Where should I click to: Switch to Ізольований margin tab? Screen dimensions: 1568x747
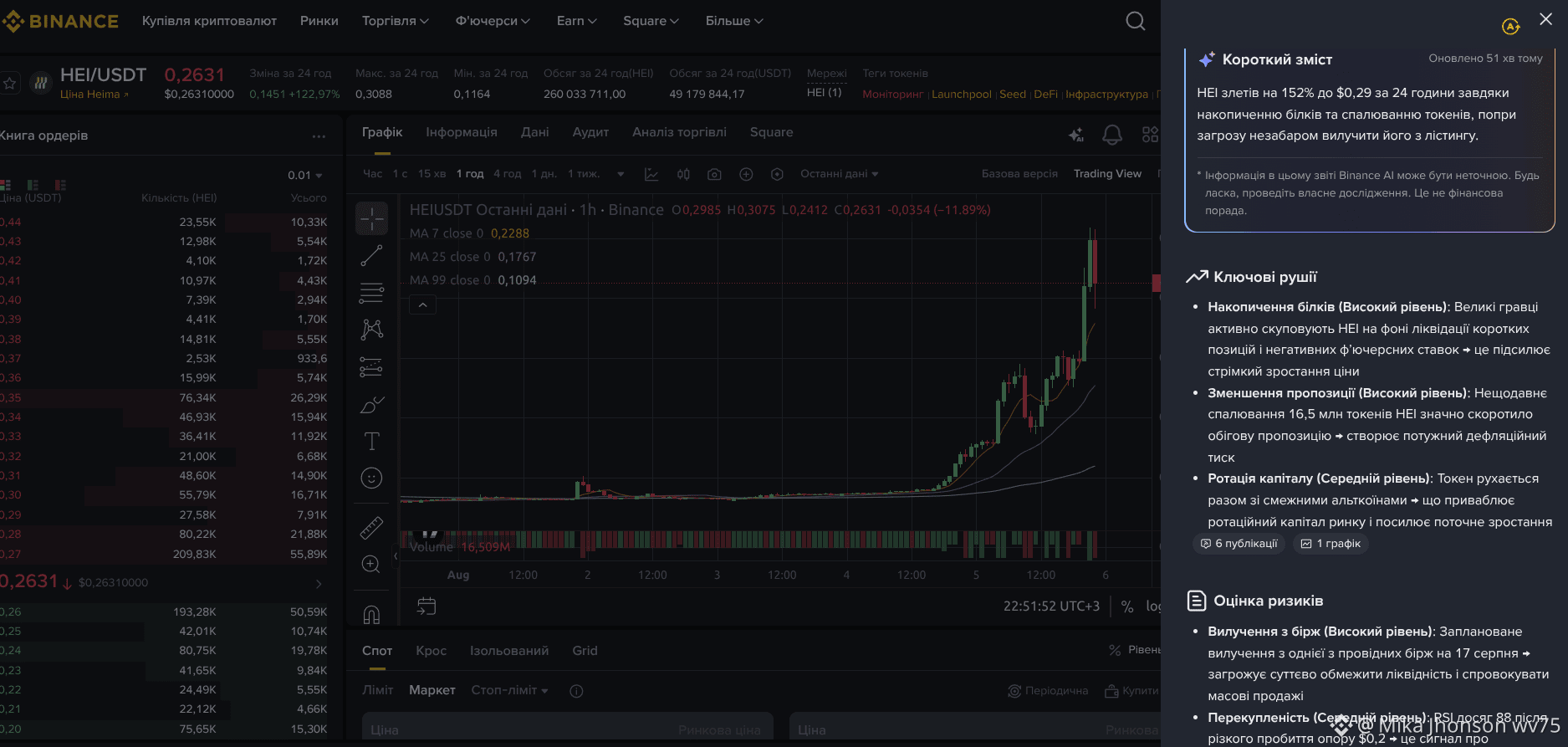509,651
